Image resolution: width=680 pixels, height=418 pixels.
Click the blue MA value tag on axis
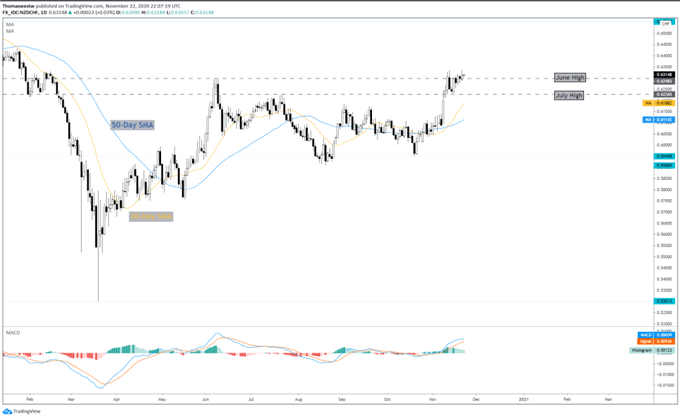tap(659, 120)
